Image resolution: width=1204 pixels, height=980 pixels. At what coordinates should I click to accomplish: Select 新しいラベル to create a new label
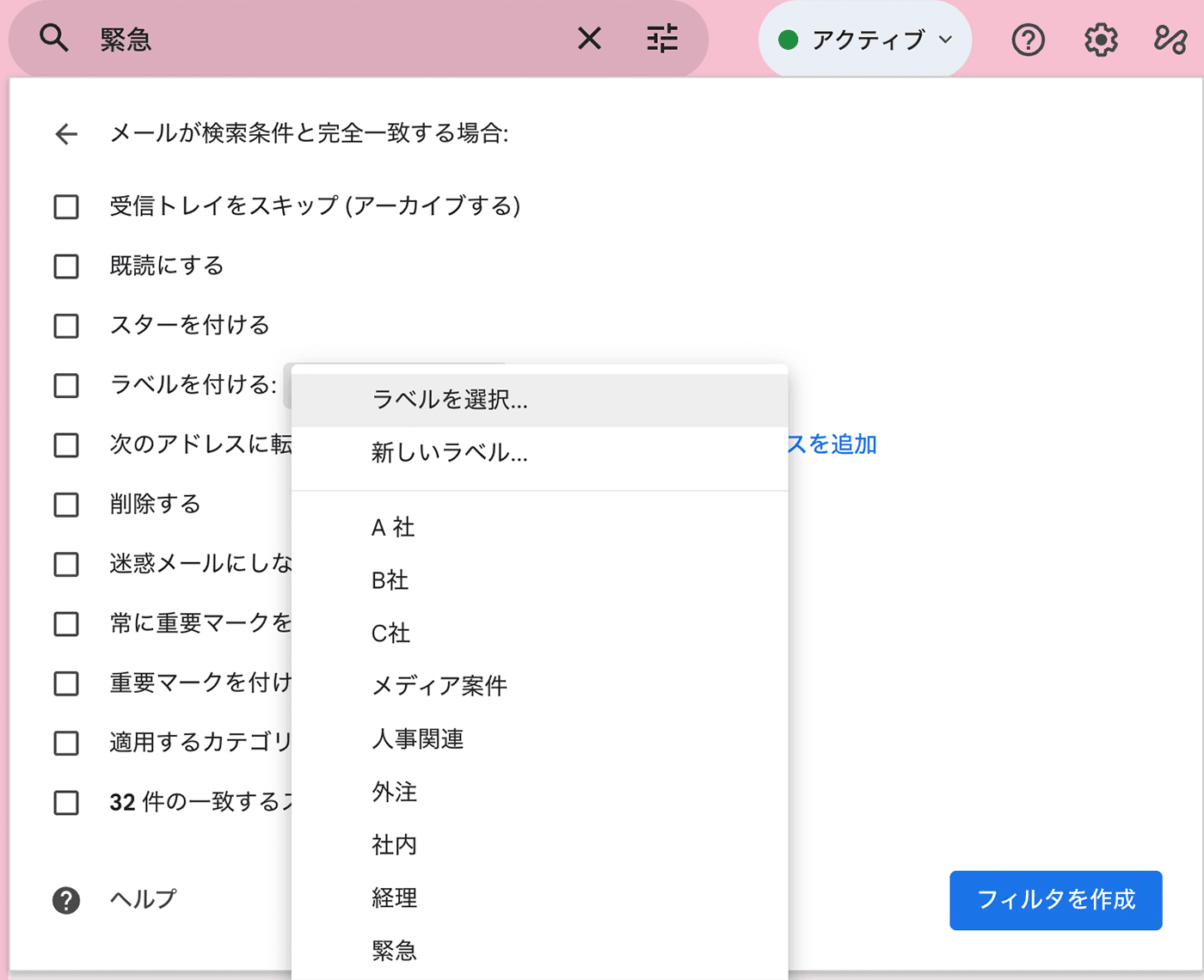449,453
